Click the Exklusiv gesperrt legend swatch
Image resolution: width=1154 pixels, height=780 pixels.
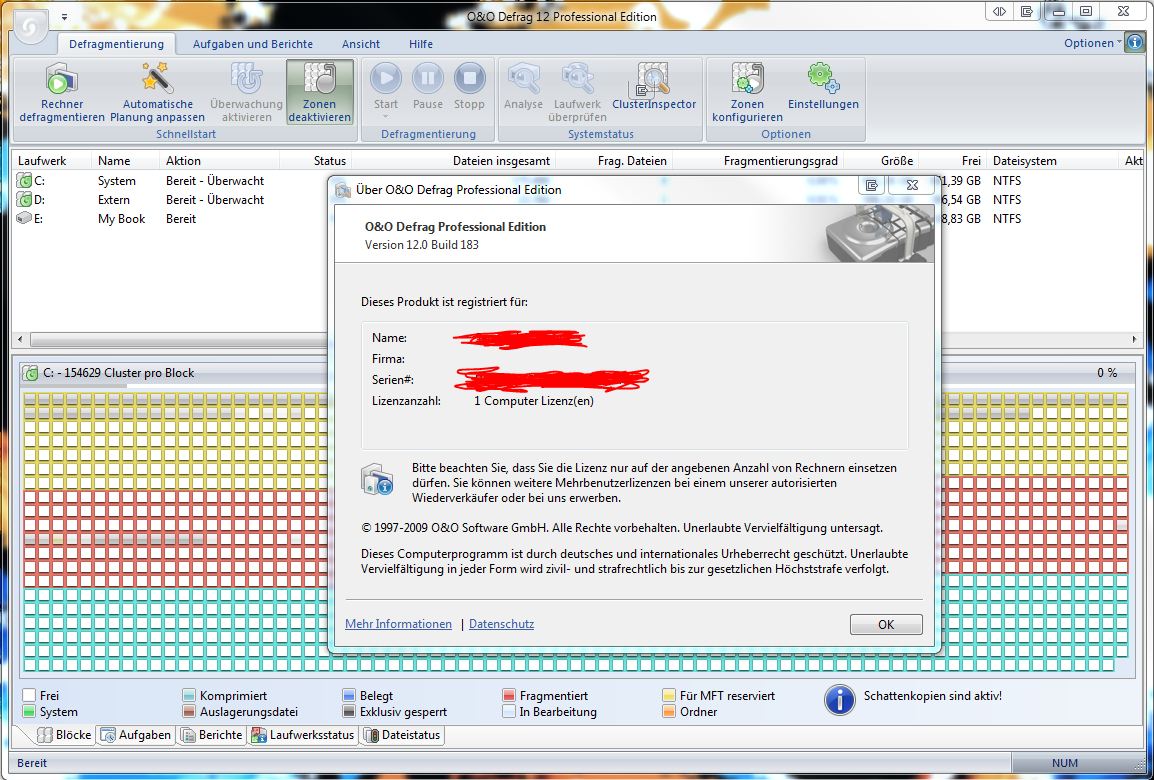click(349, 712)
